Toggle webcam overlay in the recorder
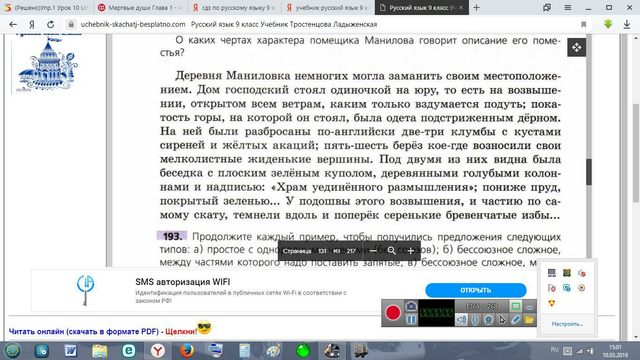Screen dimensions: 640x360 click(488, 320)
